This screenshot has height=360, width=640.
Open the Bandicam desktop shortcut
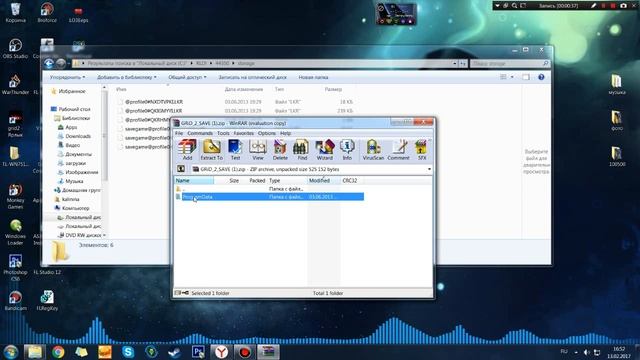[x=15, y=301]
